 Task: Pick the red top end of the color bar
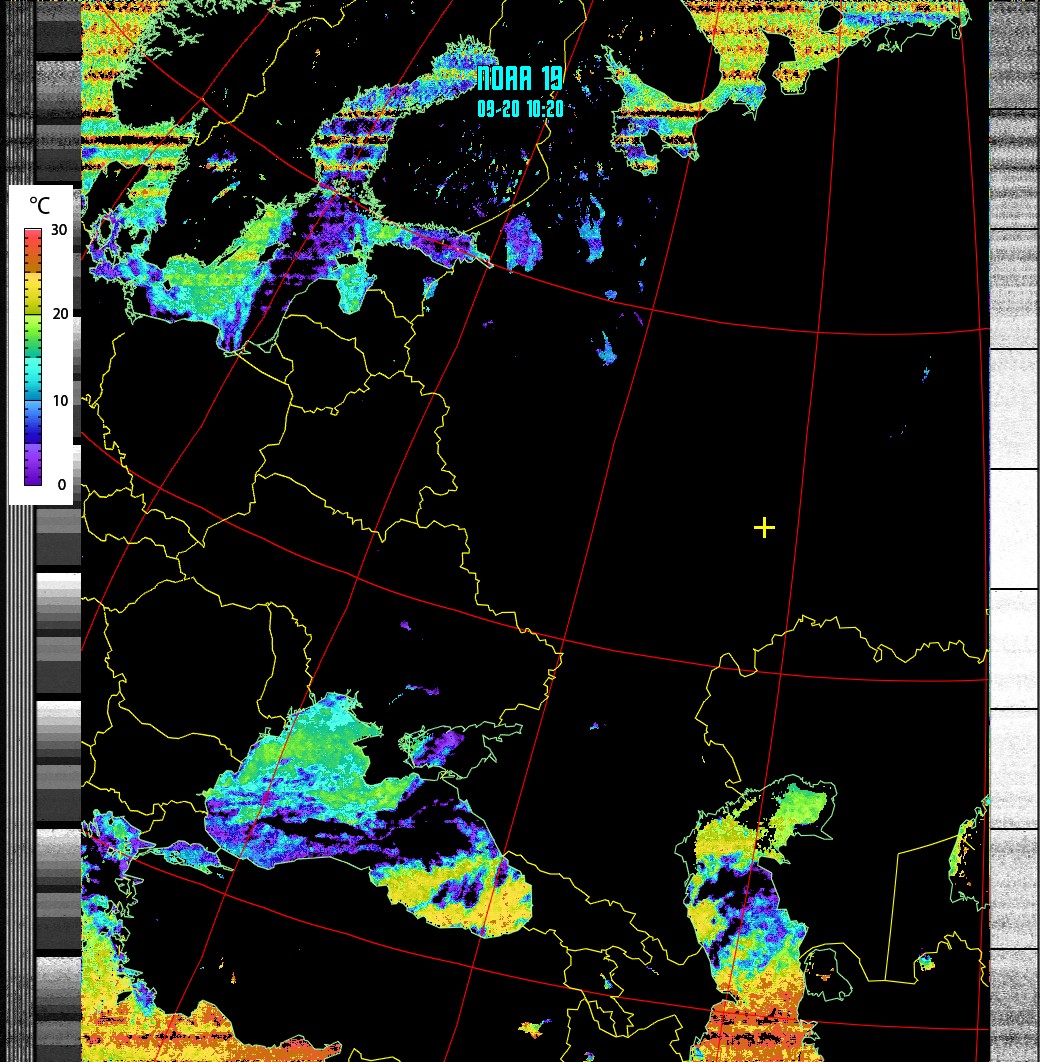tap(33, 236)
